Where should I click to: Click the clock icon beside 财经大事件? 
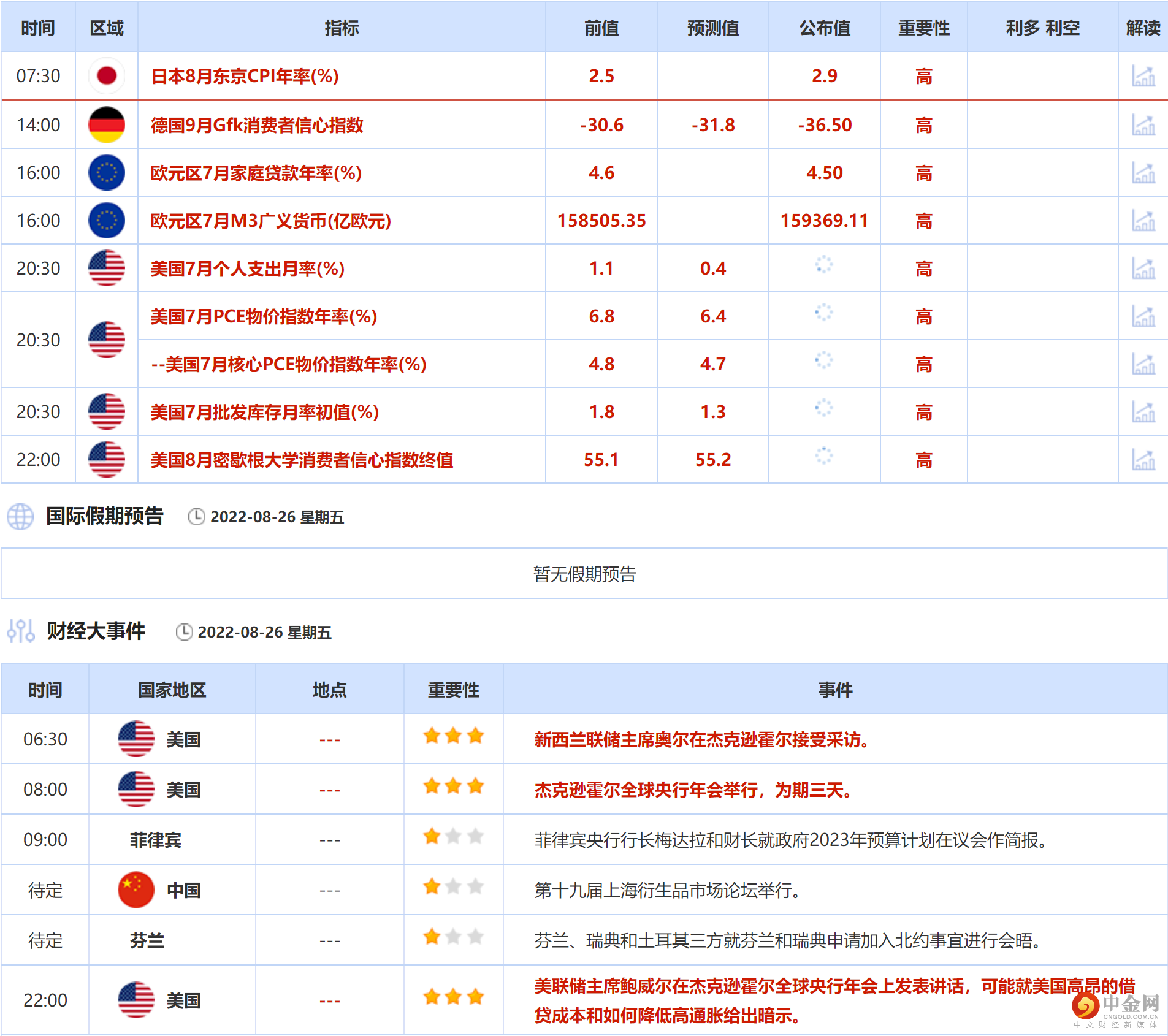point(183,632)
